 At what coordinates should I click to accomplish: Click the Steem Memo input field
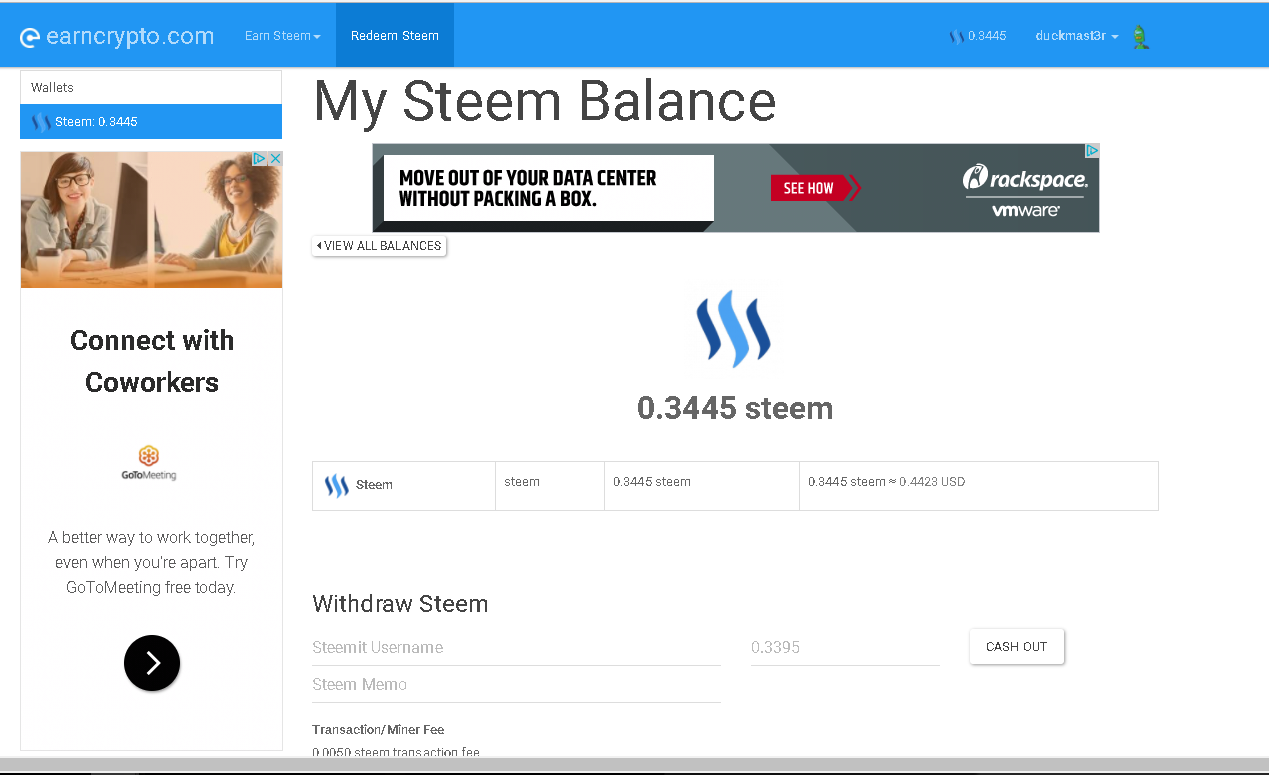click(x=516, y=685)
